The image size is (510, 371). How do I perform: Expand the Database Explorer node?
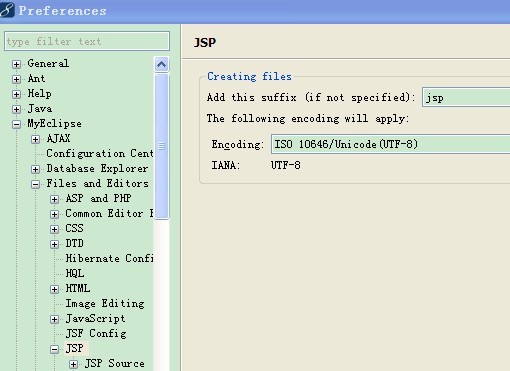[35, 169]
